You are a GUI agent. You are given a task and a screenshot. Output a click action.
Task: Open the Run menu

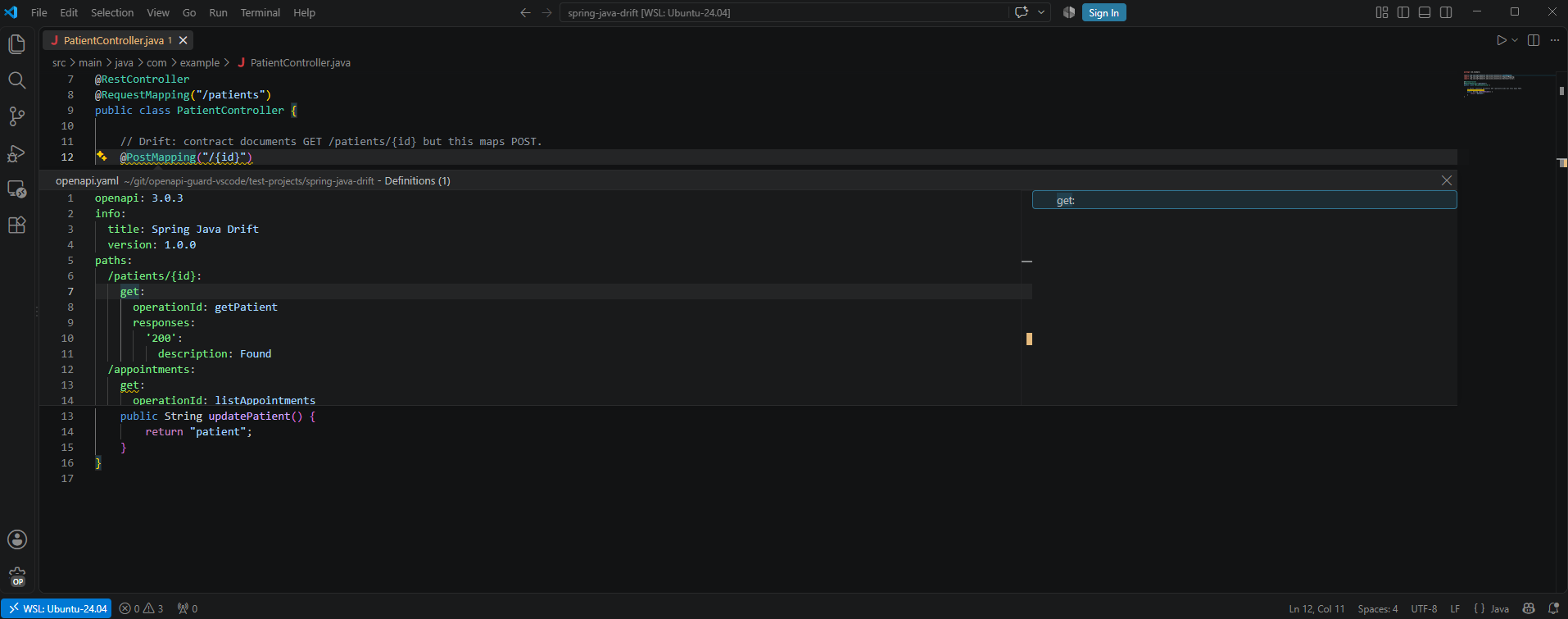218,12
